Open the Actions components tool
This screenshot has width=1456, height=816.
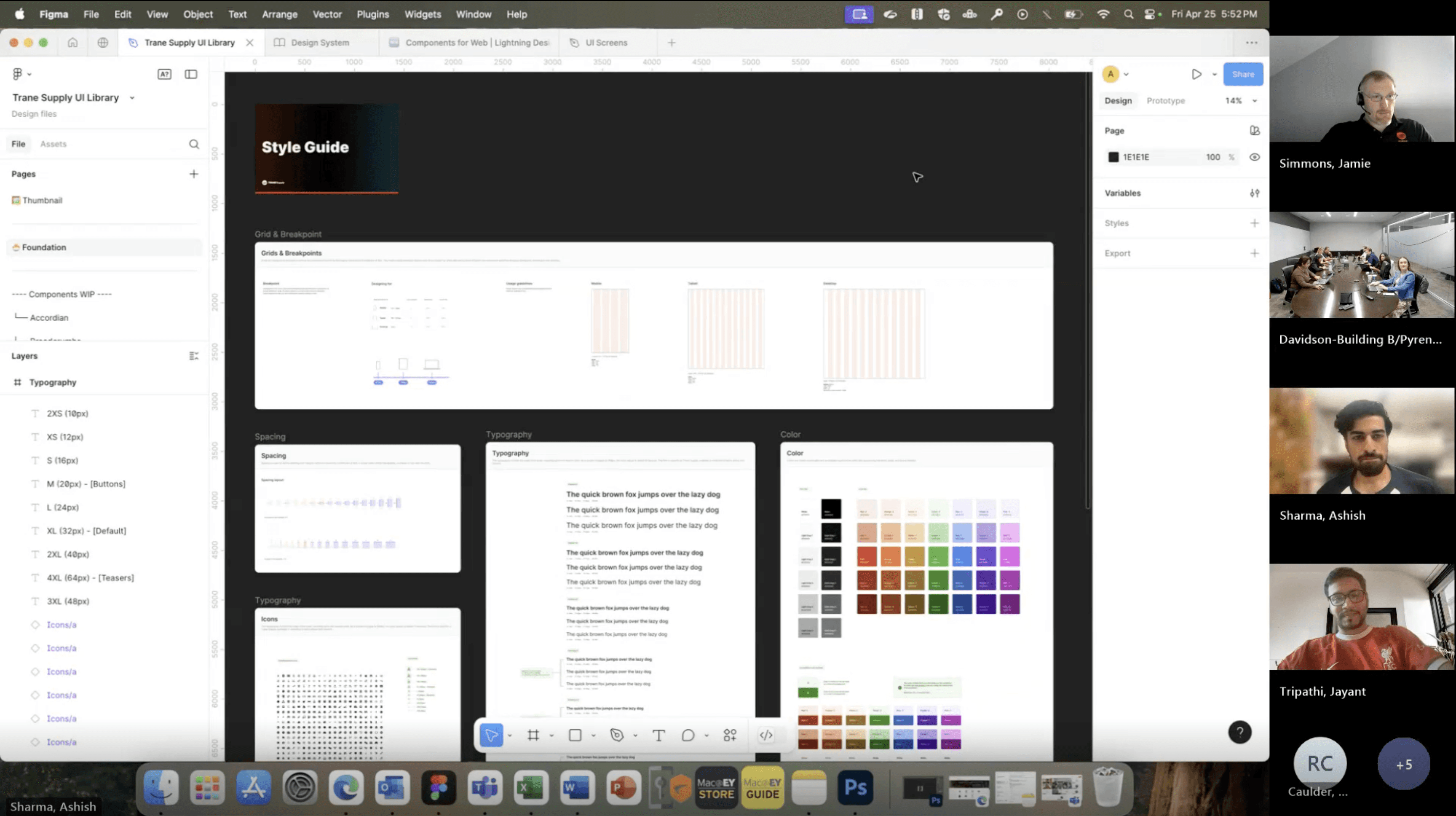(x=730, y=735)
